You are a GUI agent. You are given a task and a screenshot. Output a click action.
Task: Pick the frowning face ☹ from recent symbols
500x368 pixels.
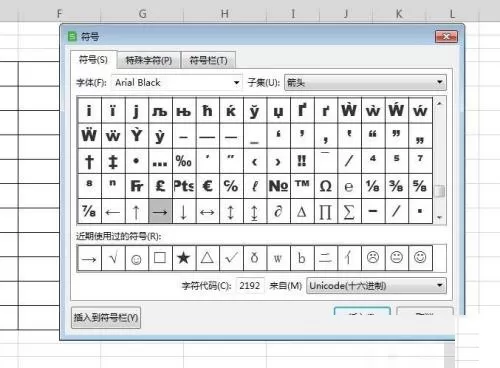(x=373, y=258)
